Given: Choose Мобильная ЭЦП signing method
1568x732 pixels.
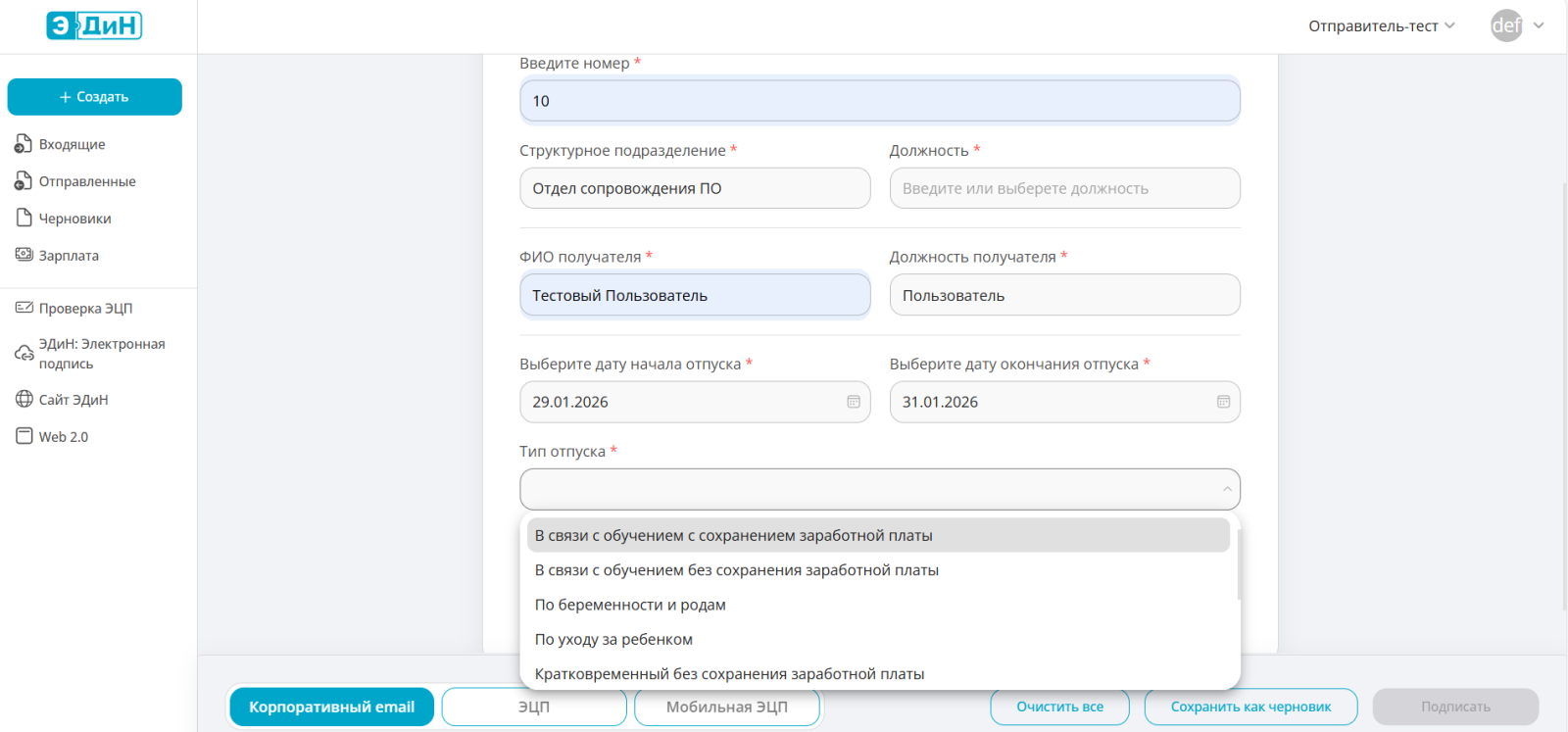Looking at the screenshot, I should 726,707.
